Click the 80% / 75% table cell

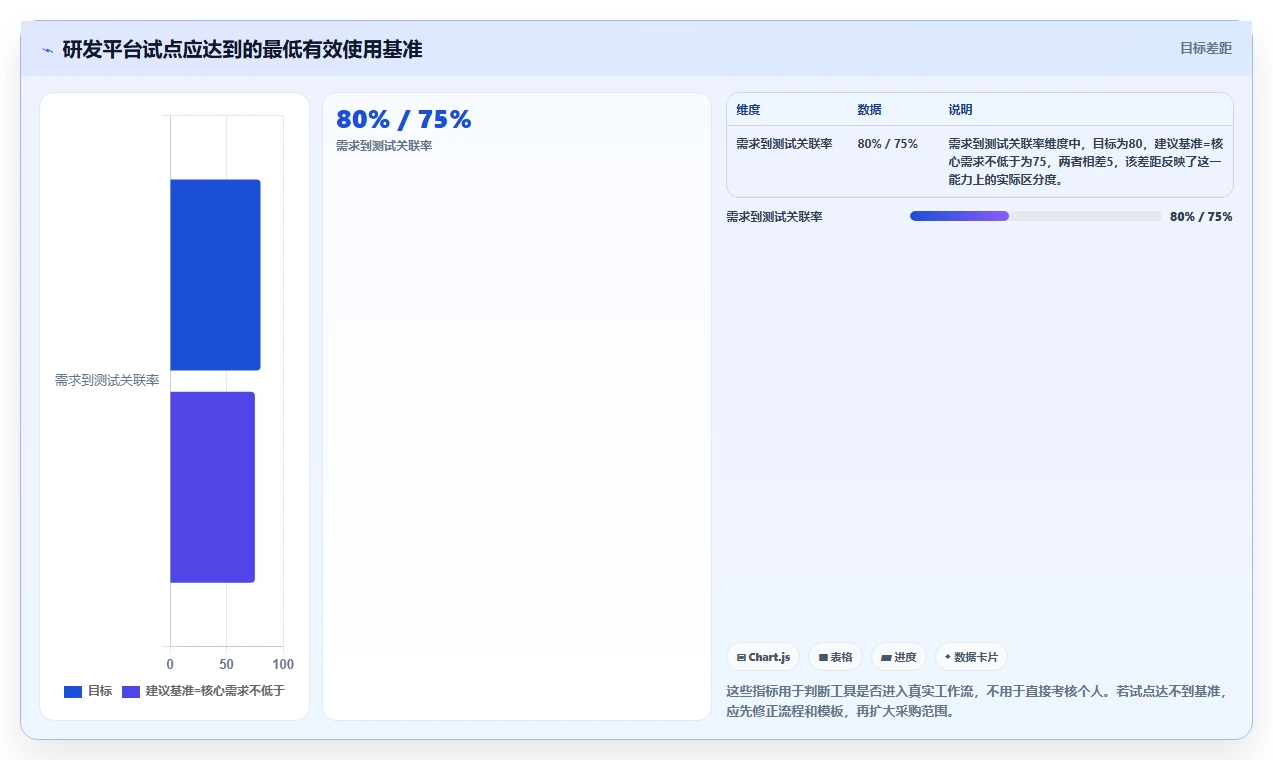pyautogui.click(x=887, y=144)
